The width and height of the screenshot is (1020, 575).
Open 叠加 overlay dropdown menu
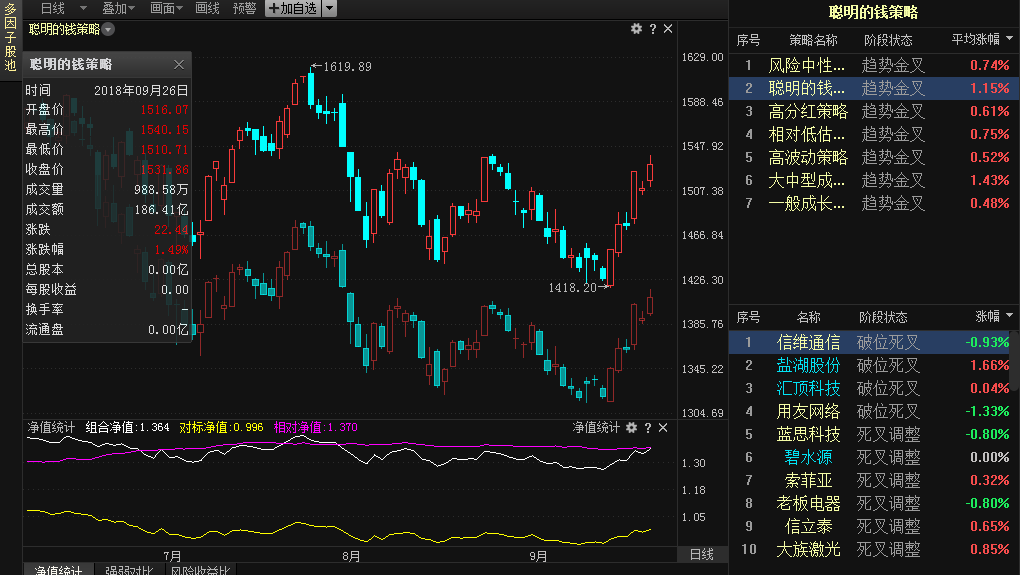(x=118, y=8)
